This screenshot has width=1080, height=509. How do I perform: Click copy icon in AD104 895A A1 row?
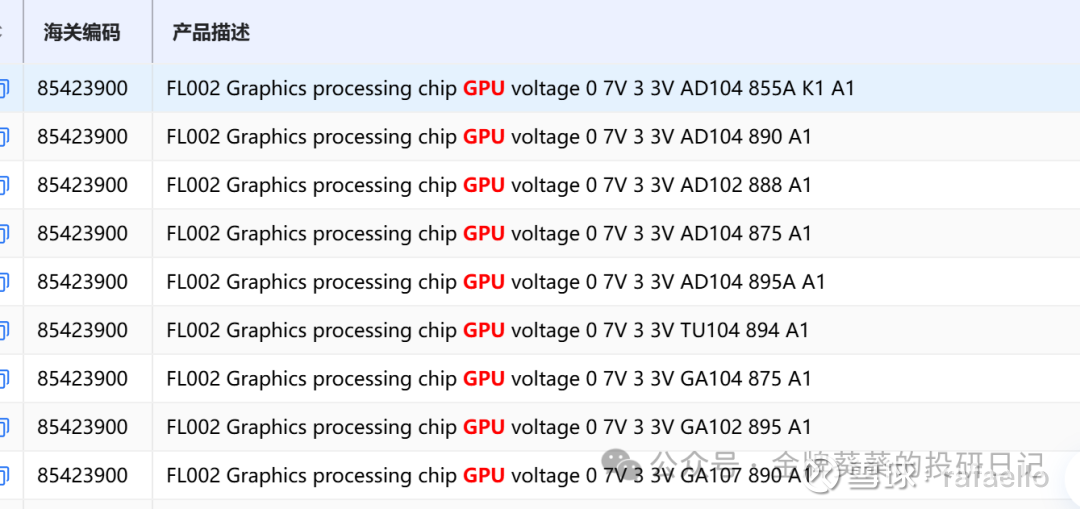pyautogui.click(x=3, y=282)
